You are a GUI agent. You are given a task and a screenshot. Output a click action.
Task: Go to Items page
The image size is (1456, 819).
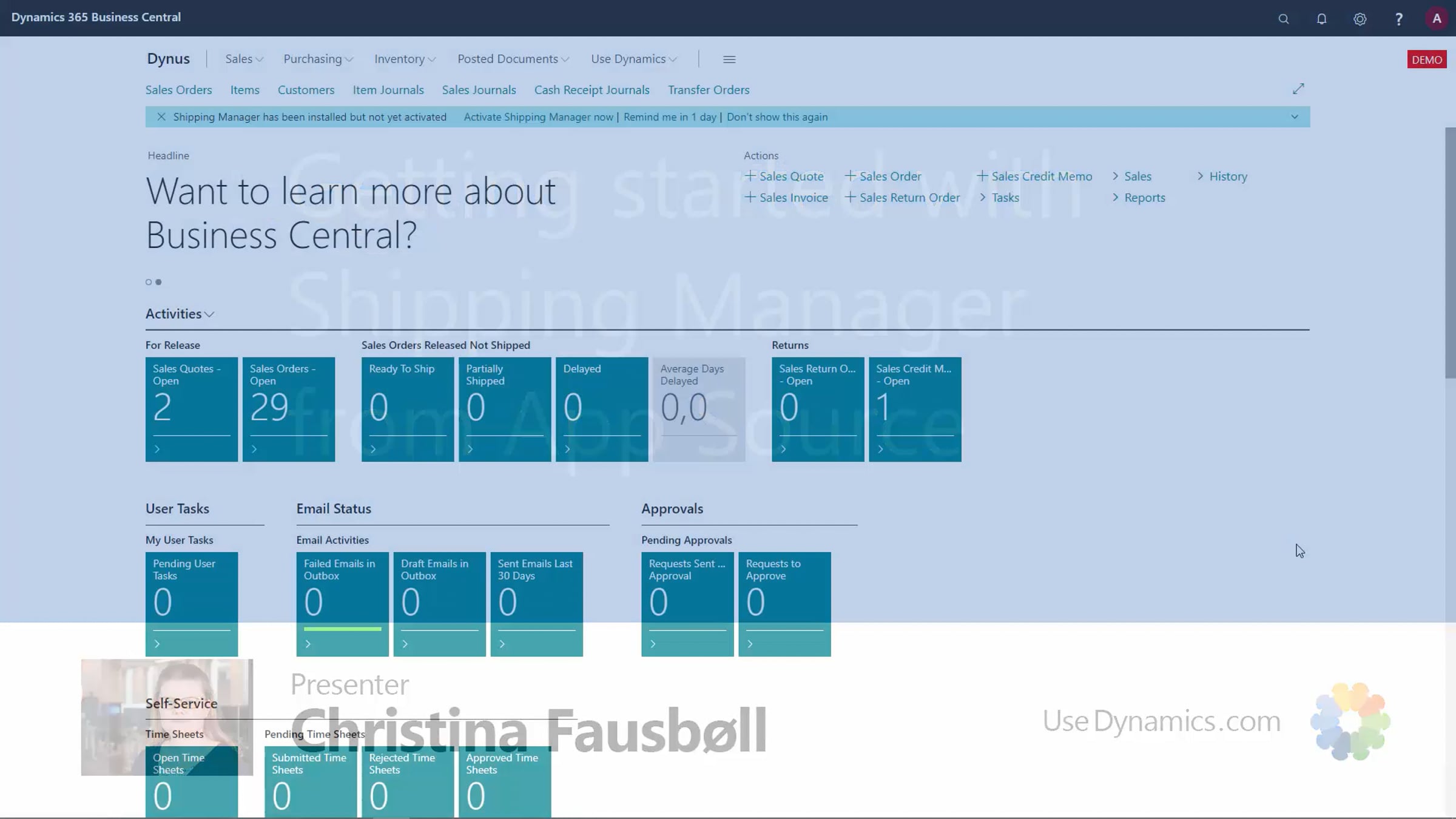[x=244, y=90]
